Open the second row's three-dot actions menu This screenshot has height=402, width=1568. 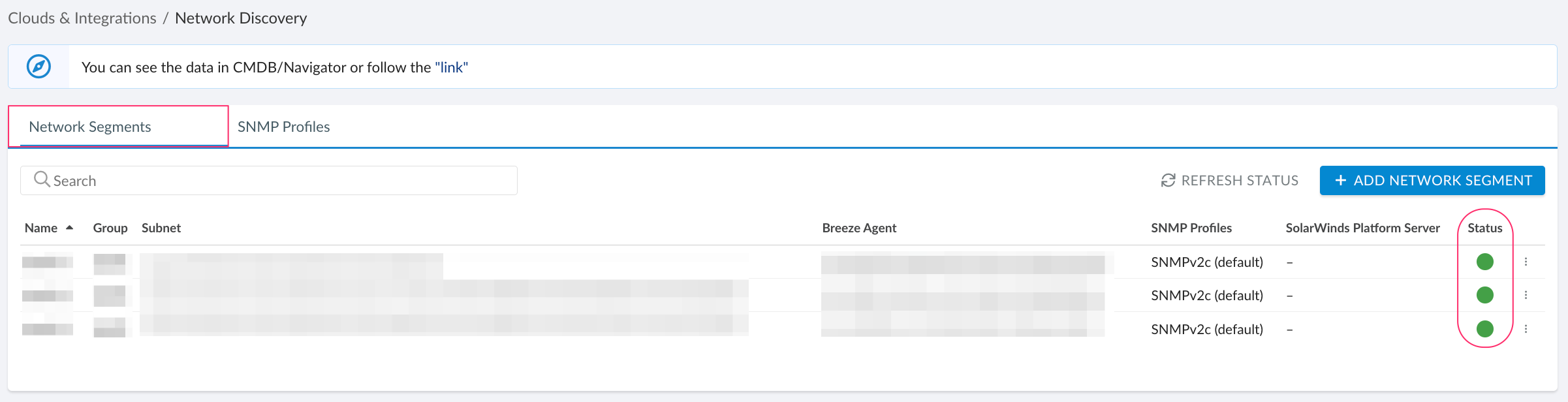tap(1526, 295)
